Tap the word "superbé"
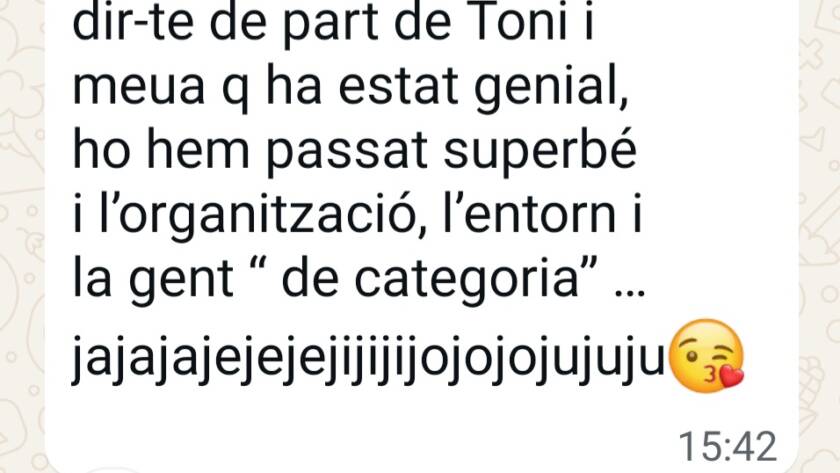The image size is (840, 473). (540, 152)
